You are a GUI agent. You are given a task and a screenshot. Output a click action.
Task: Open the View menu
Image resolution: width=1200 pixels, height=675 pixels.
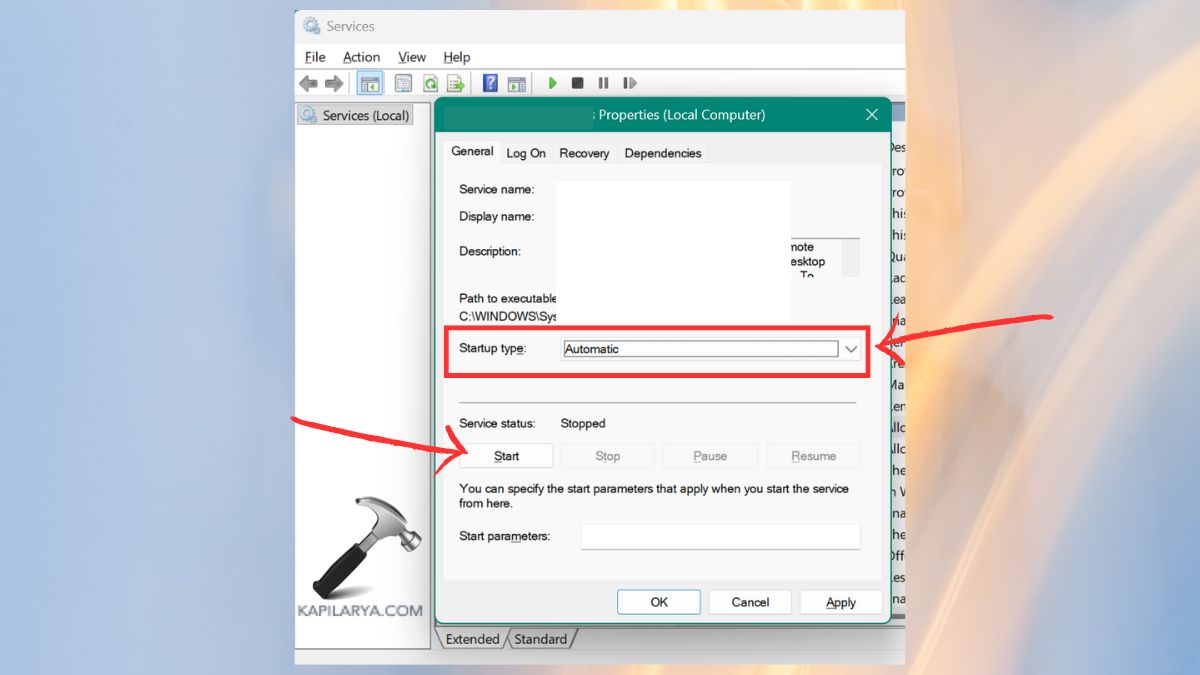[x=411, y=57]
